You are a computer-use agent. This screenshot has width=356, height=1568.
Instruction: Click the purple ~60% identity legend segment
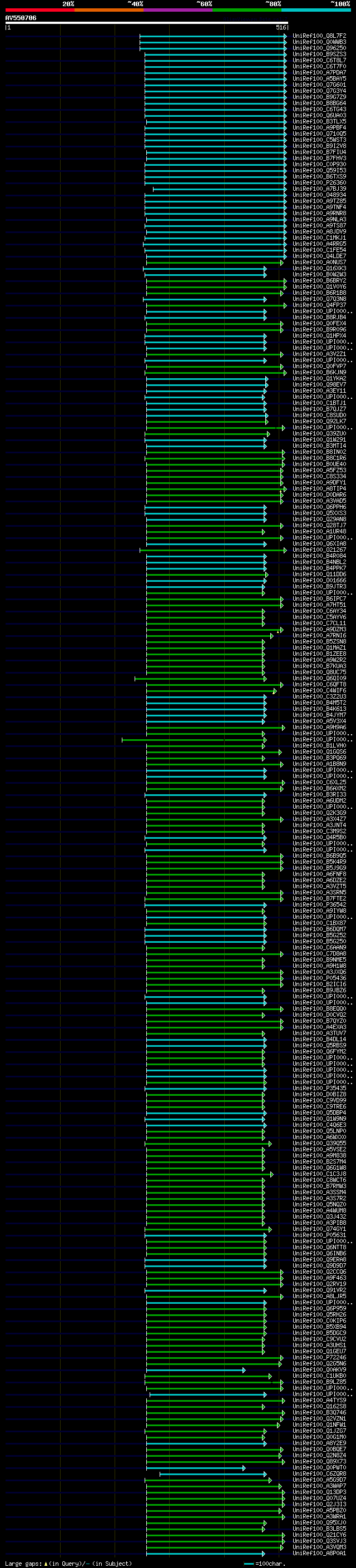tap(177, 10)
